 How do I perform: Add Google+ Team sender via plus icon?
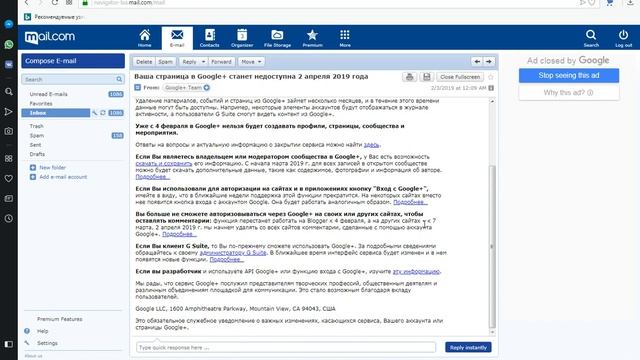(207, 88)
